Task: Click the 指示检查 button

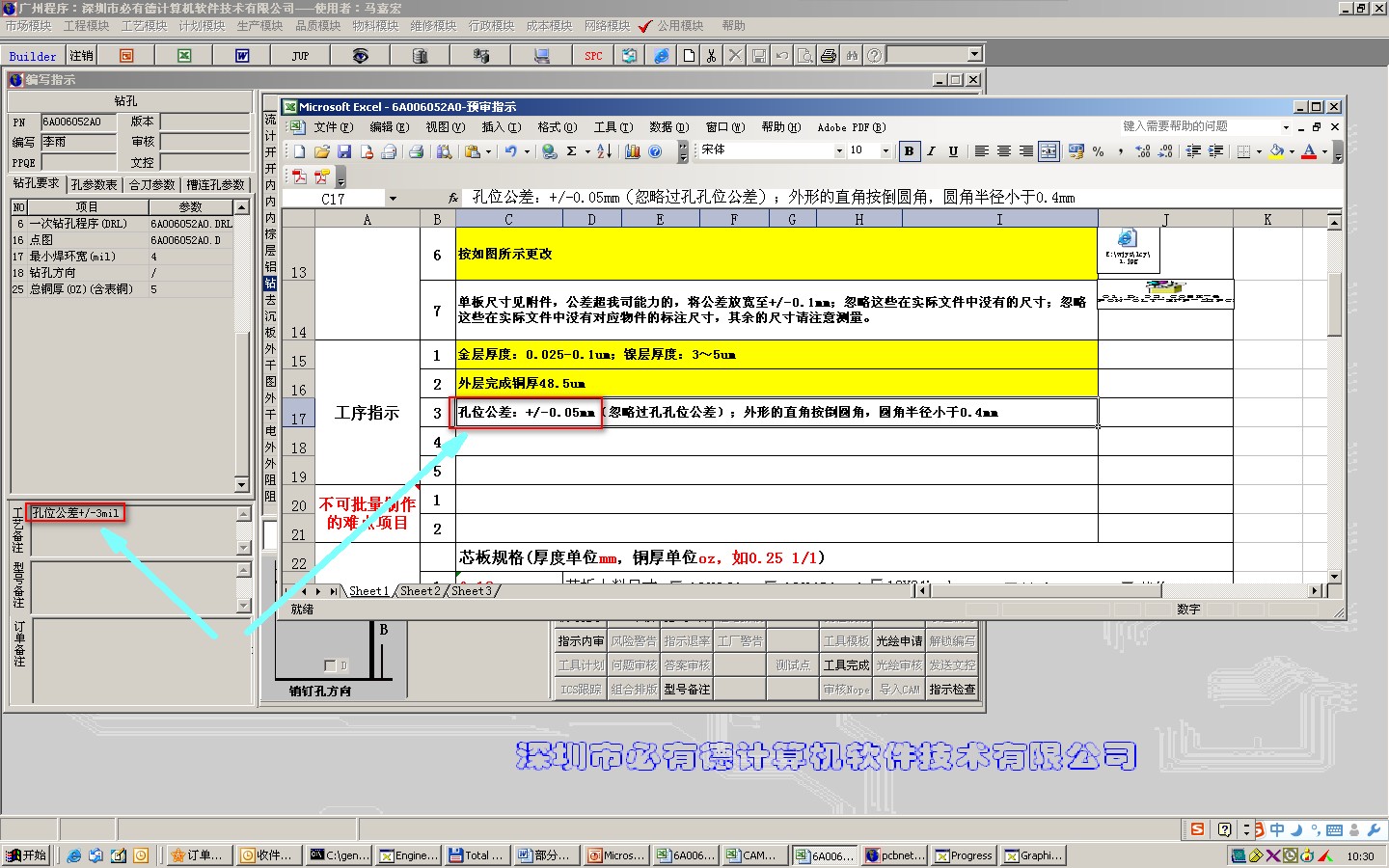Action: (x=951, y=690)
